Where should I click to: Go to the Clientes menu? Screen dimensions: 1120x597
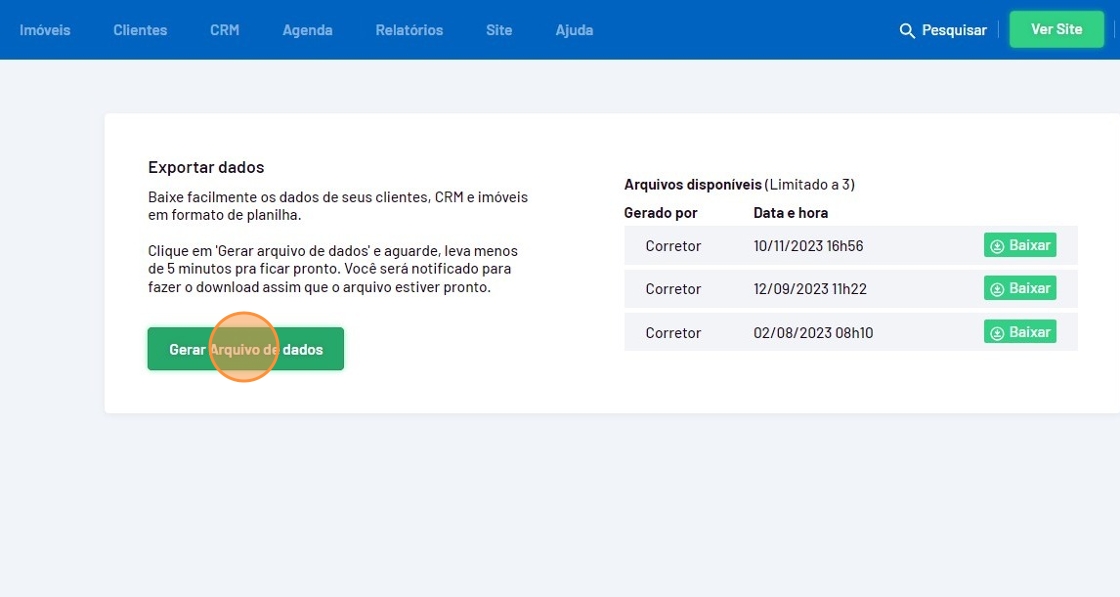pos(140,30)
